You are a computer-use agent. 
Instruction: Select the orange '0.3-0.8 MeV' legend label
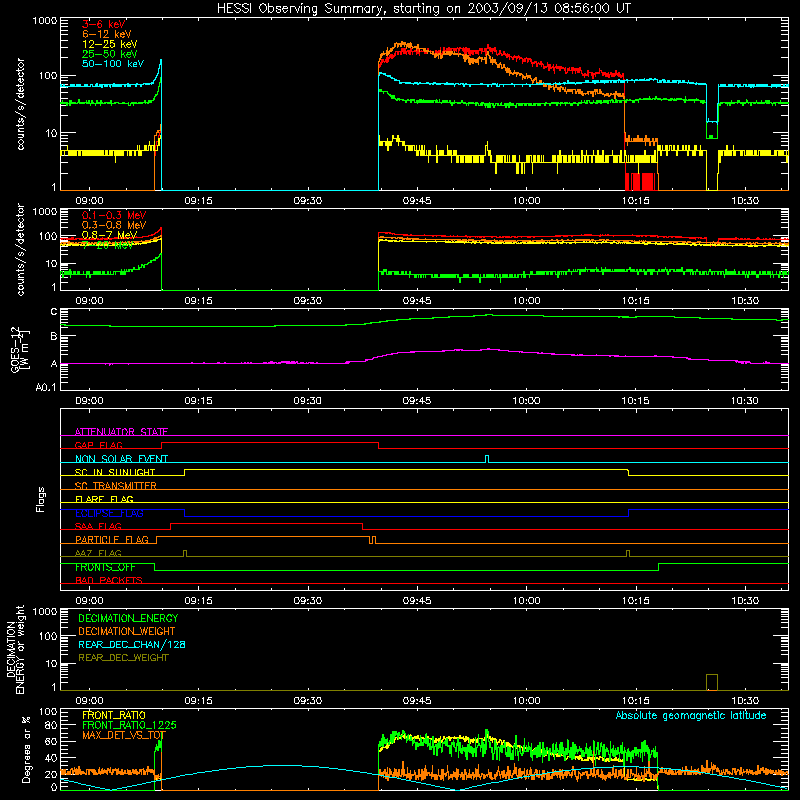(x=114, y=225)
